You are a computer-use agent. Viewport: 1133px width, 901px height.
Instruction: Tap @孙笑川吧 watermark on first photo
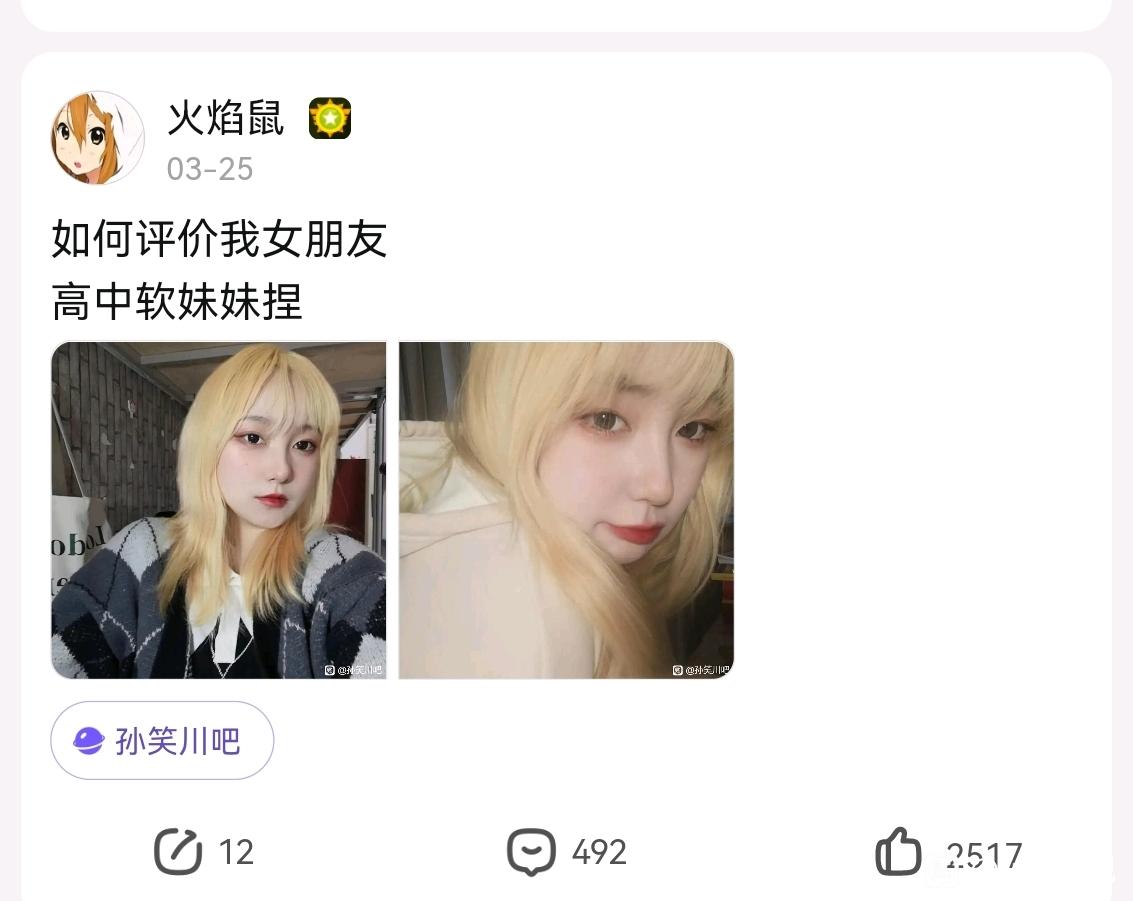point(353,670)
